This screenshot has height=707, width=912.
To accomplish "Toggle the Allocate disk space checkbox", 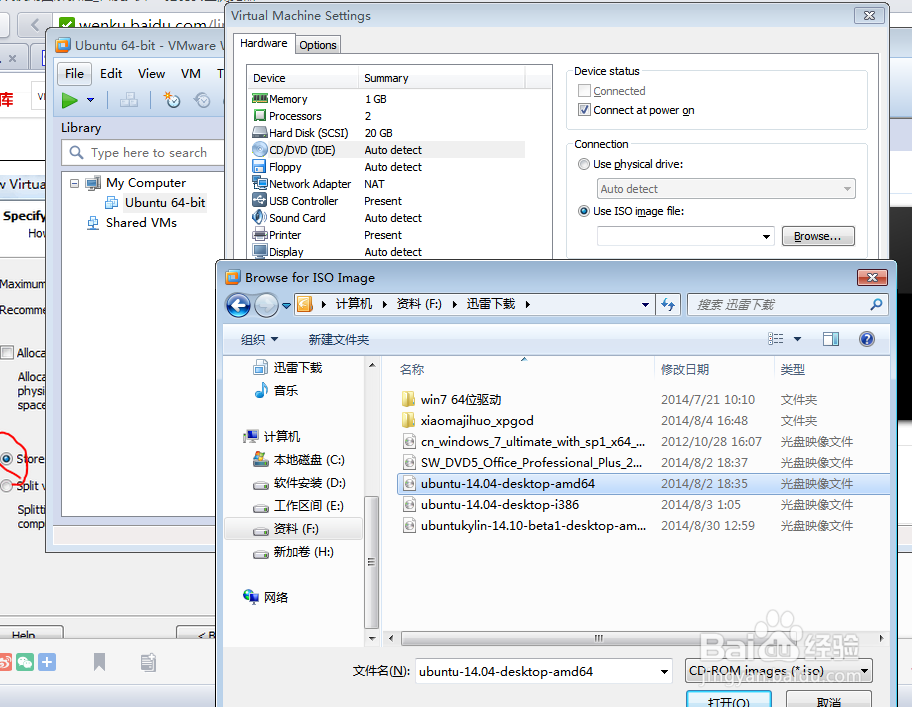I will 8,352.
